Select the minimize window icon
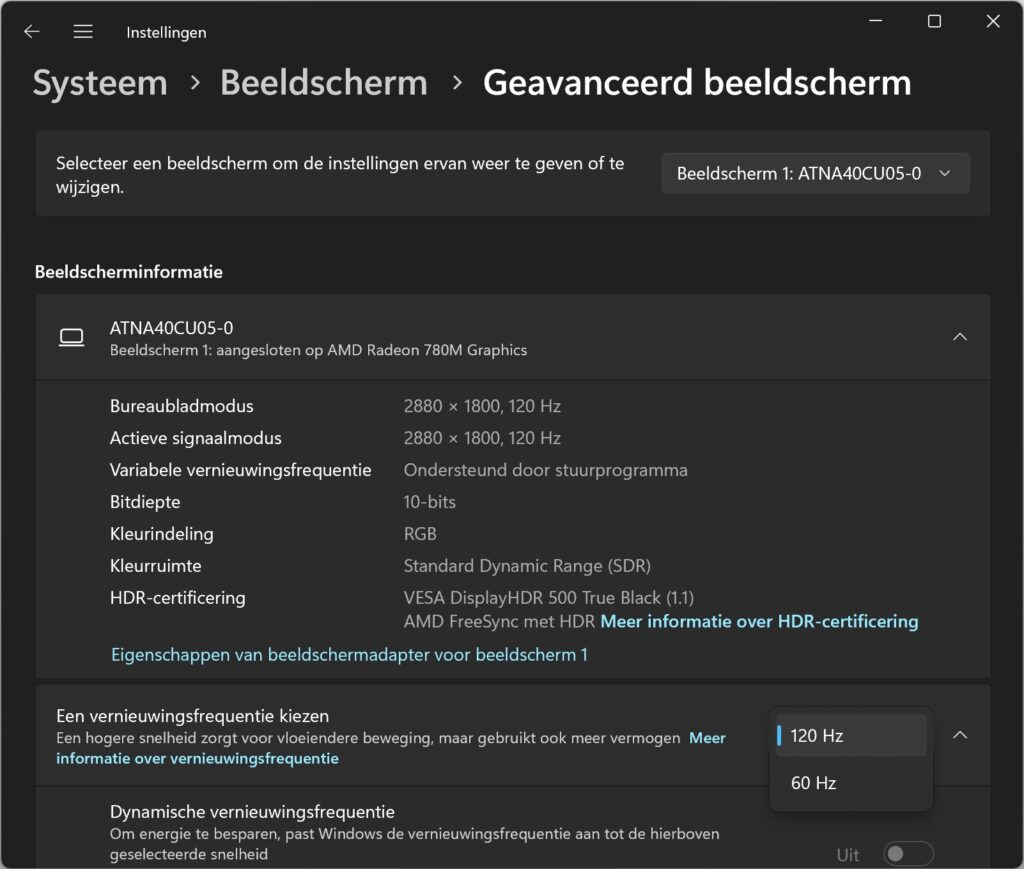Viewport: 1024px width, 869px height. pos(874,20)
